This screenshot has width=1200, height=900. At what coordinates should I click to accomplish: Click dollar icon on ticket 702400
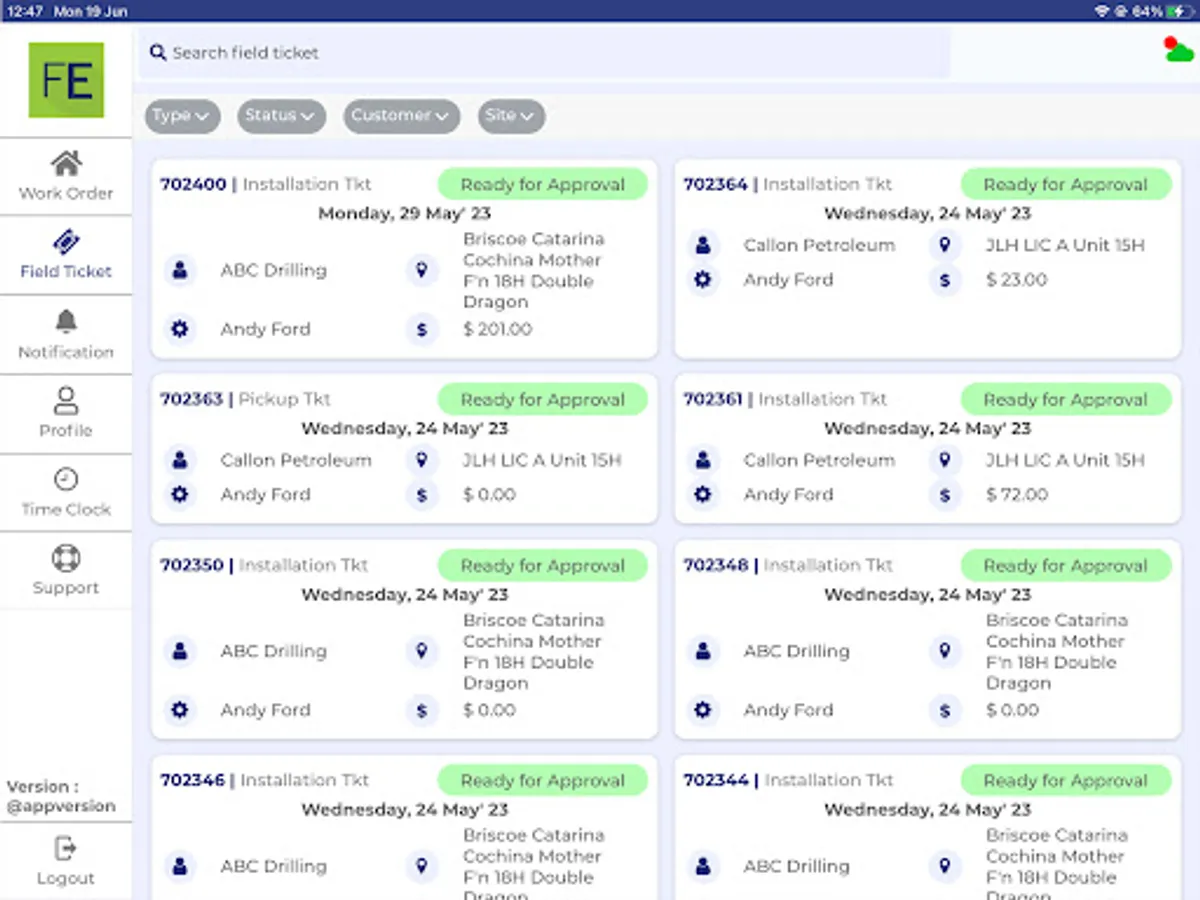pos(422,329)
